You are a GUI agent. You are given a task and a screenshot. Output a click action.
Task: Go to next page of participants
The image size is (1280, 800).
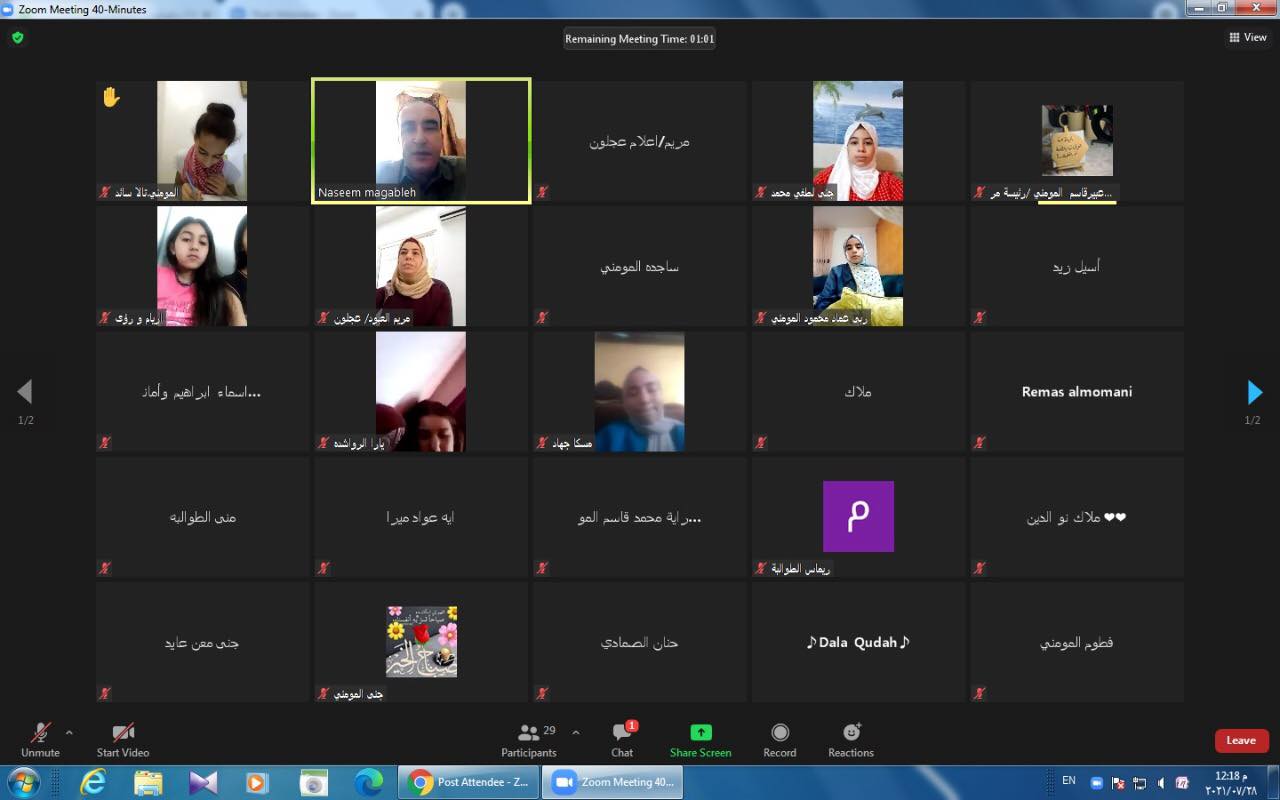click(1254, 392)
